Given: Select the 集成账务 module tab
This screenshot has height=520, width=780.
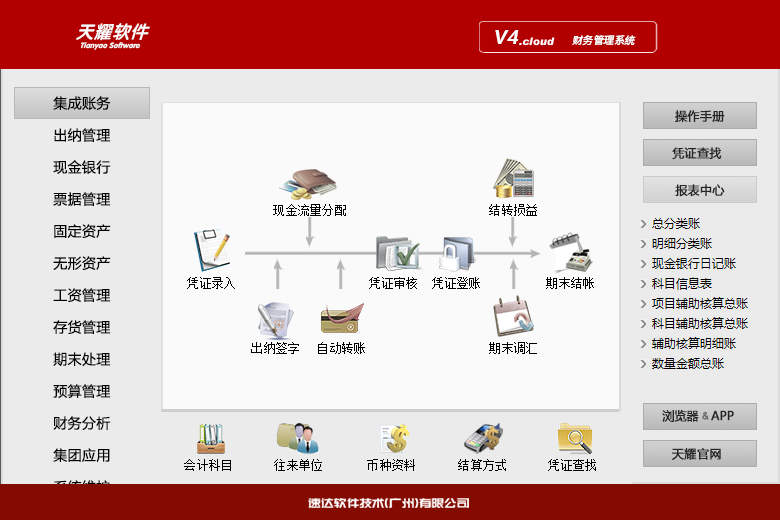Looking at the screenshot, I should [x=82, y=103].
